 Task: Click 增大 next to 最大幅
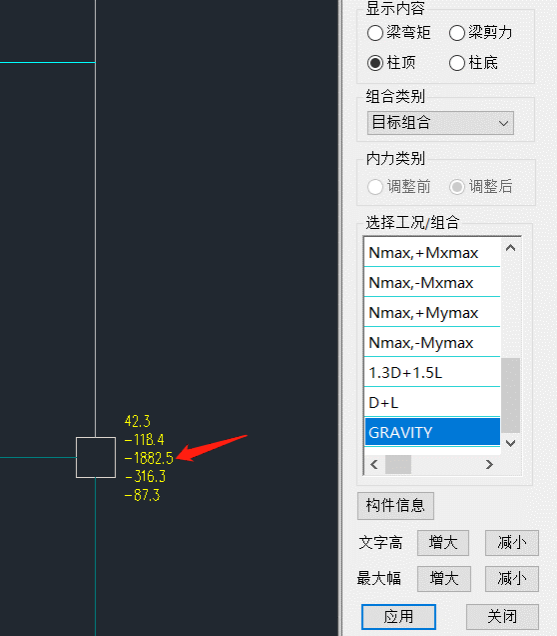coord(444,579)
